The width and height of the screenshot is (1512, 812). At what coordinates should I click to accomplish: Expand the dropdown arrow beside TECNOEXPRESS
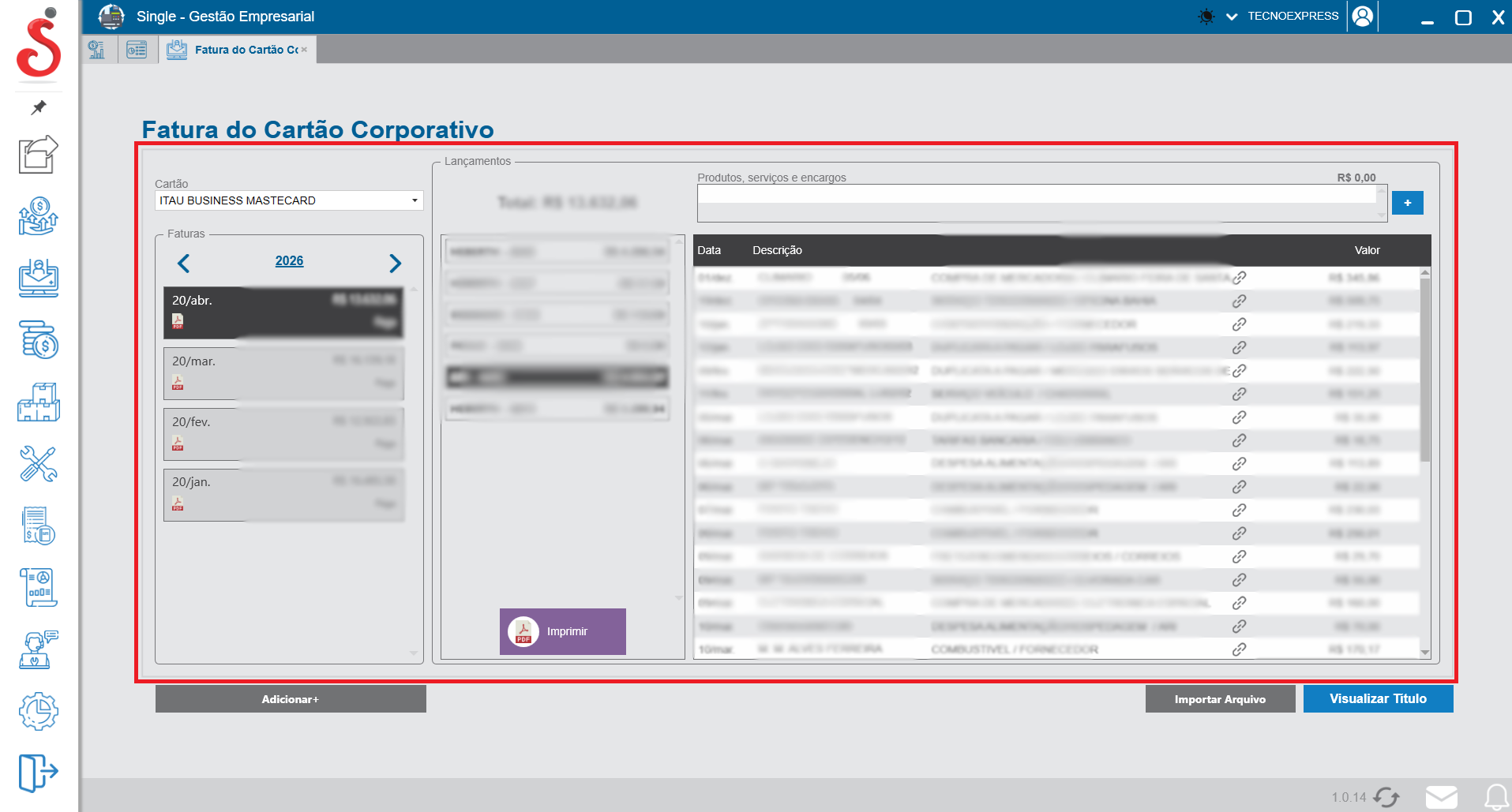(x=1231, y=17)
